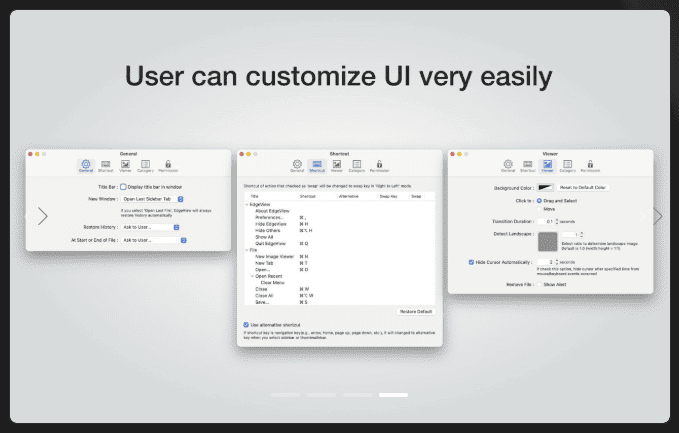679x433 pixels.
Task: Select Shortcut keyboard icon in Shortcut window
Action: pos(317,166)
